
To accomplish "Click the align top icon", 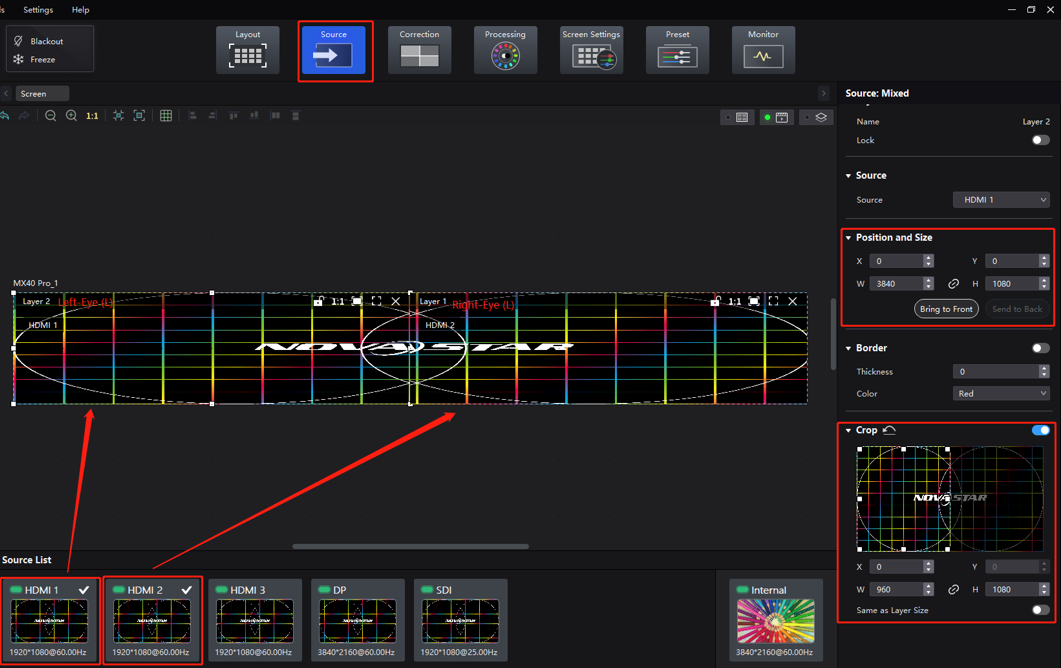I will click(233, 116).
